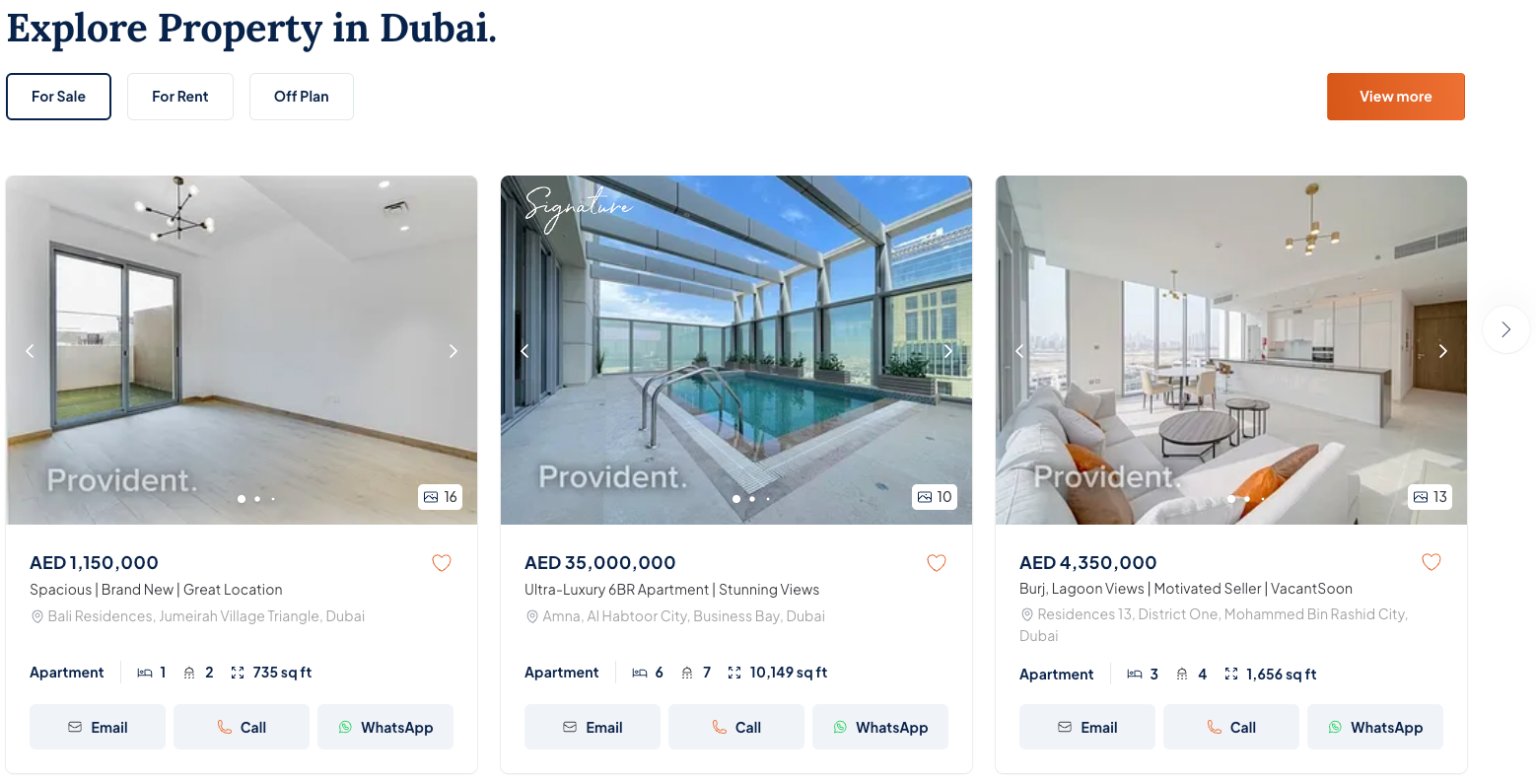Save the AED 4,350,000 listing with heart
The width and height of the screenshot is (1536, 784).
pyautogui.click(x=1431, y=562)
